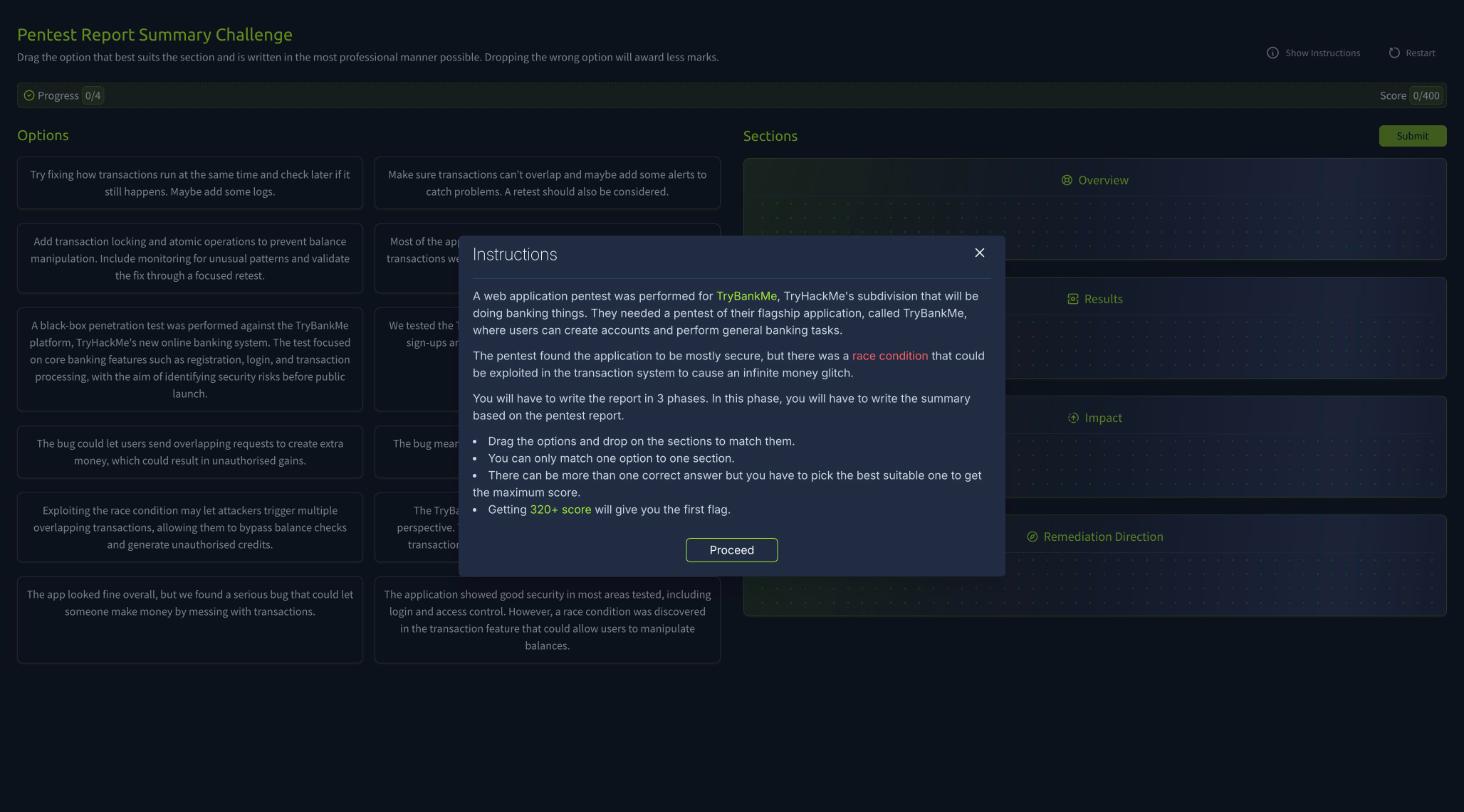The width and height of the screenshot is (1464, 812).
Task: Click the Proceed button
Action: [x=732, y=550]
